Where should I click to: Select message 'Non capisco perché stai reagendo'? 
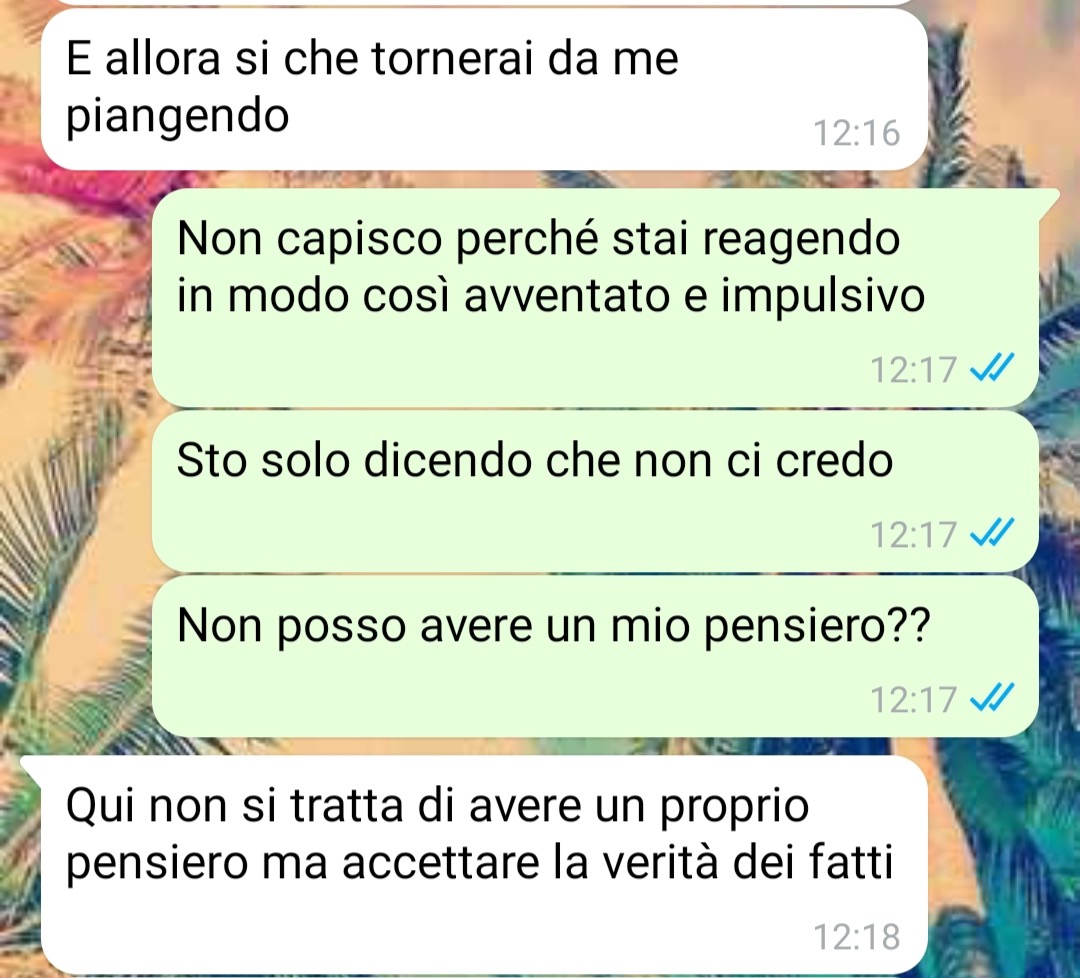pyautogui.click(x=595, y=297)
